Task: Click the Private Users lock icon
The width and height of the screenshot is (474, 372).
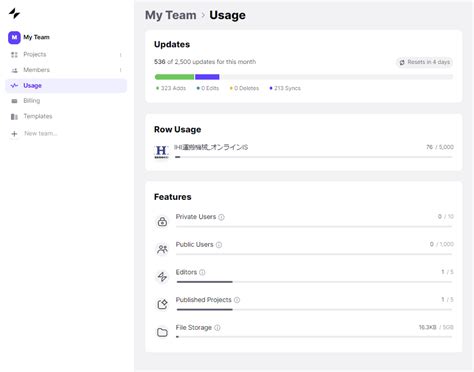Action: (162, 221)
